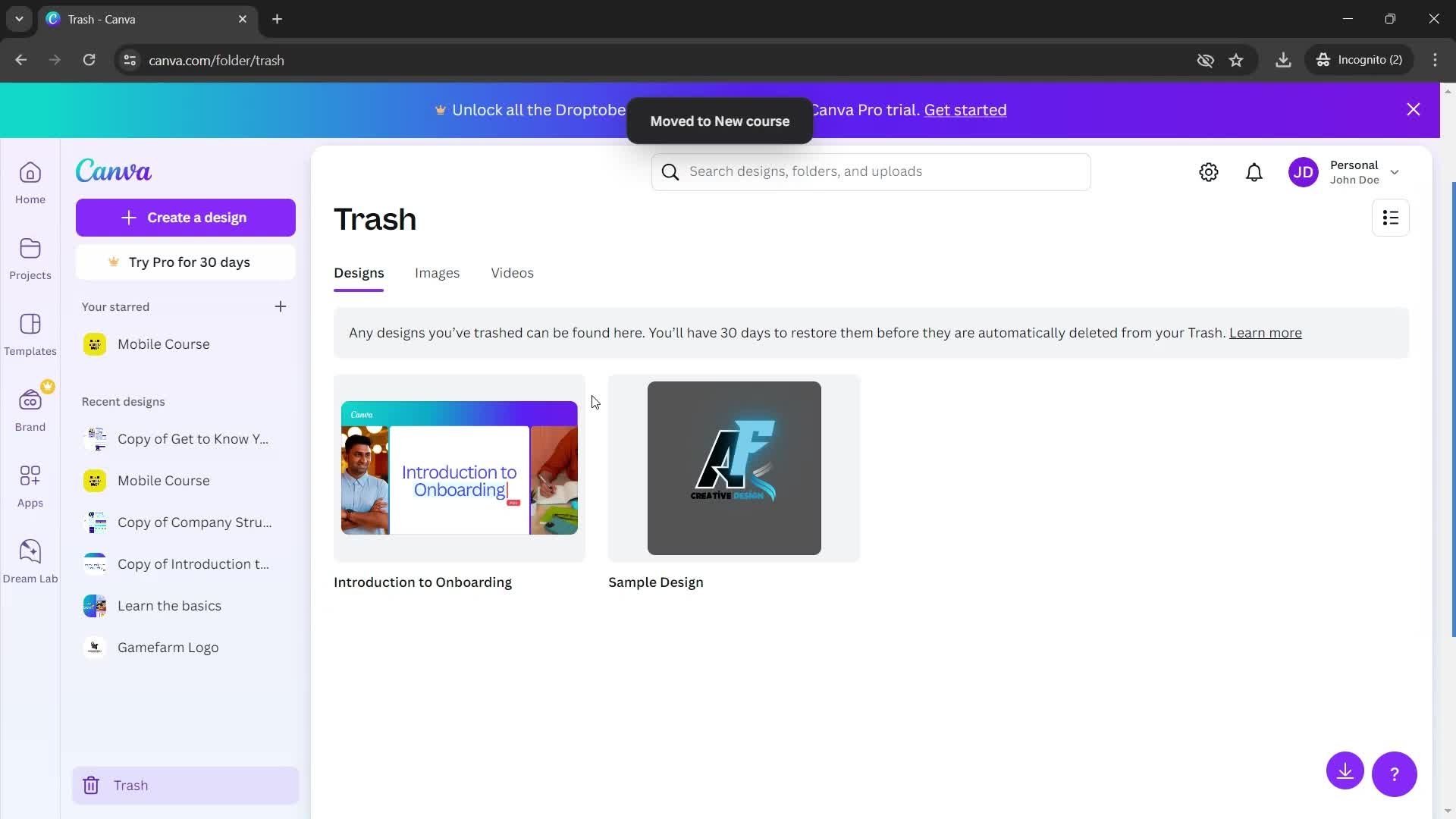
Task: Click the Introduction to Onboarding thumbnail
Action: 459,467
